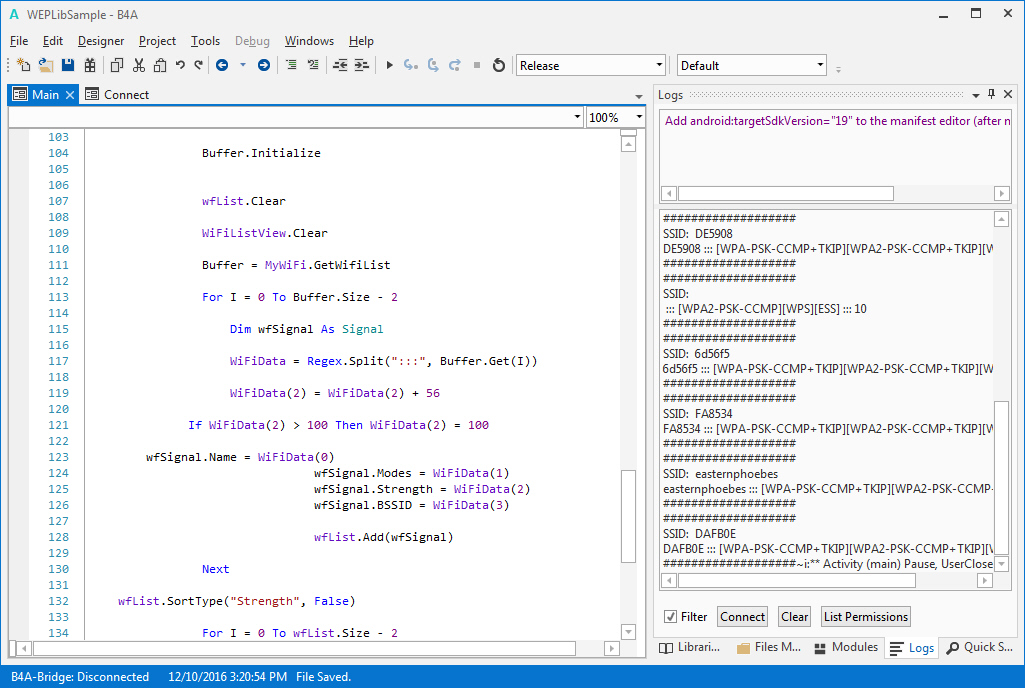This screenshot has width=1025, height=688.
Task: Click the List Permissions button
Action: click(x=865, y=617)
